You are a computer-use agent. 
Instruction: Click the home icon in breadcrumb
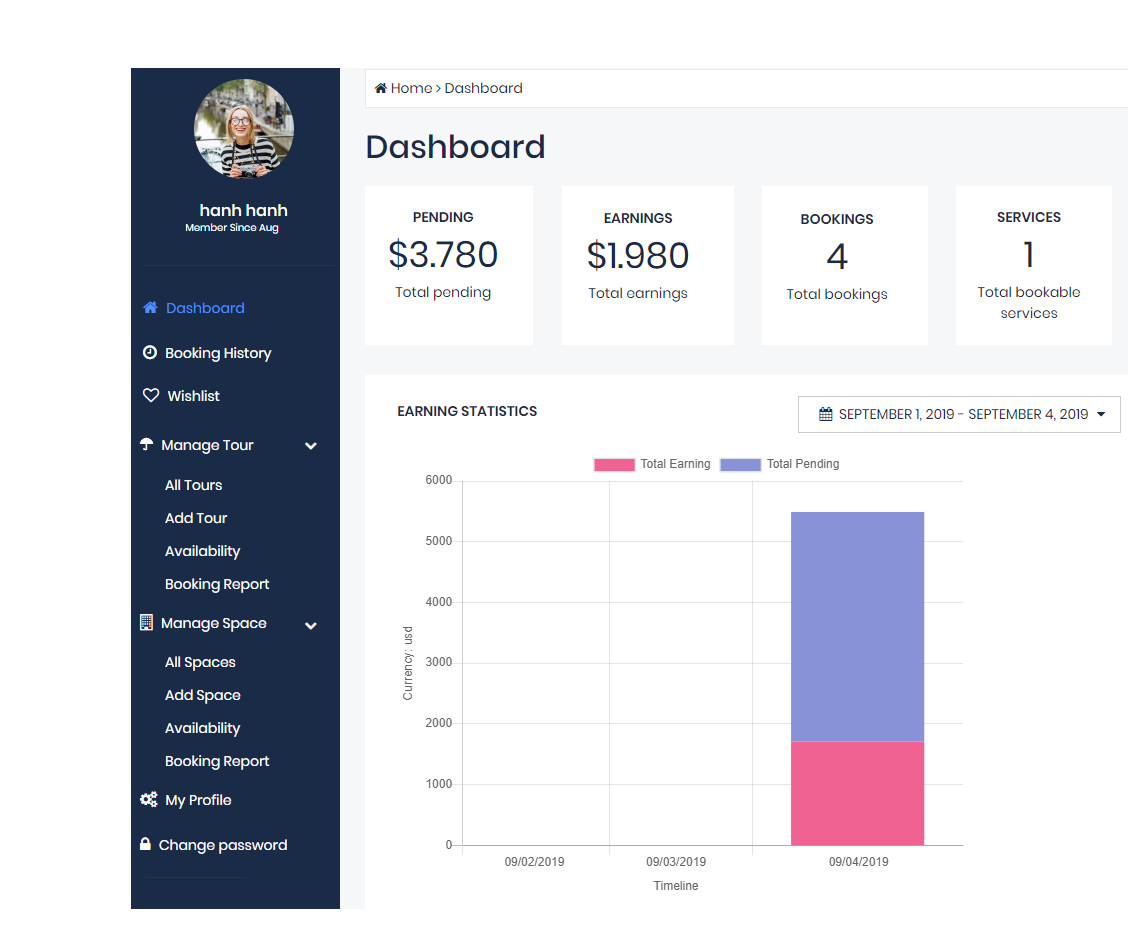(x=381, y=89)
